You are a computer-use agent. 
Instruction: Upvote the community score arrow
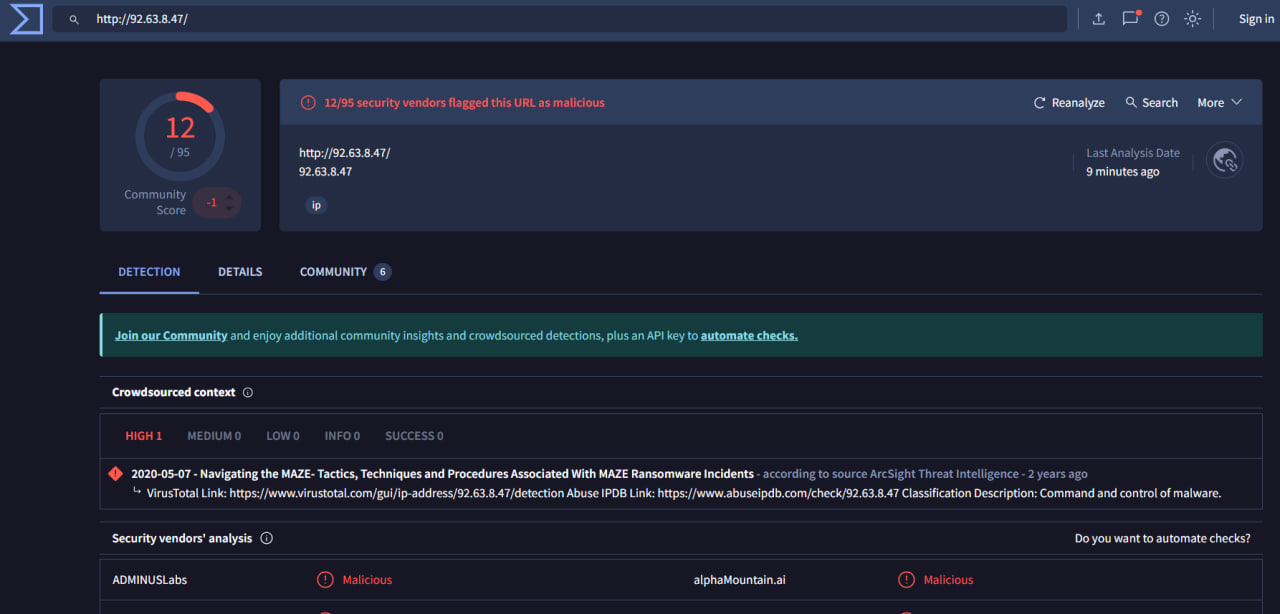tap(229, 196)
